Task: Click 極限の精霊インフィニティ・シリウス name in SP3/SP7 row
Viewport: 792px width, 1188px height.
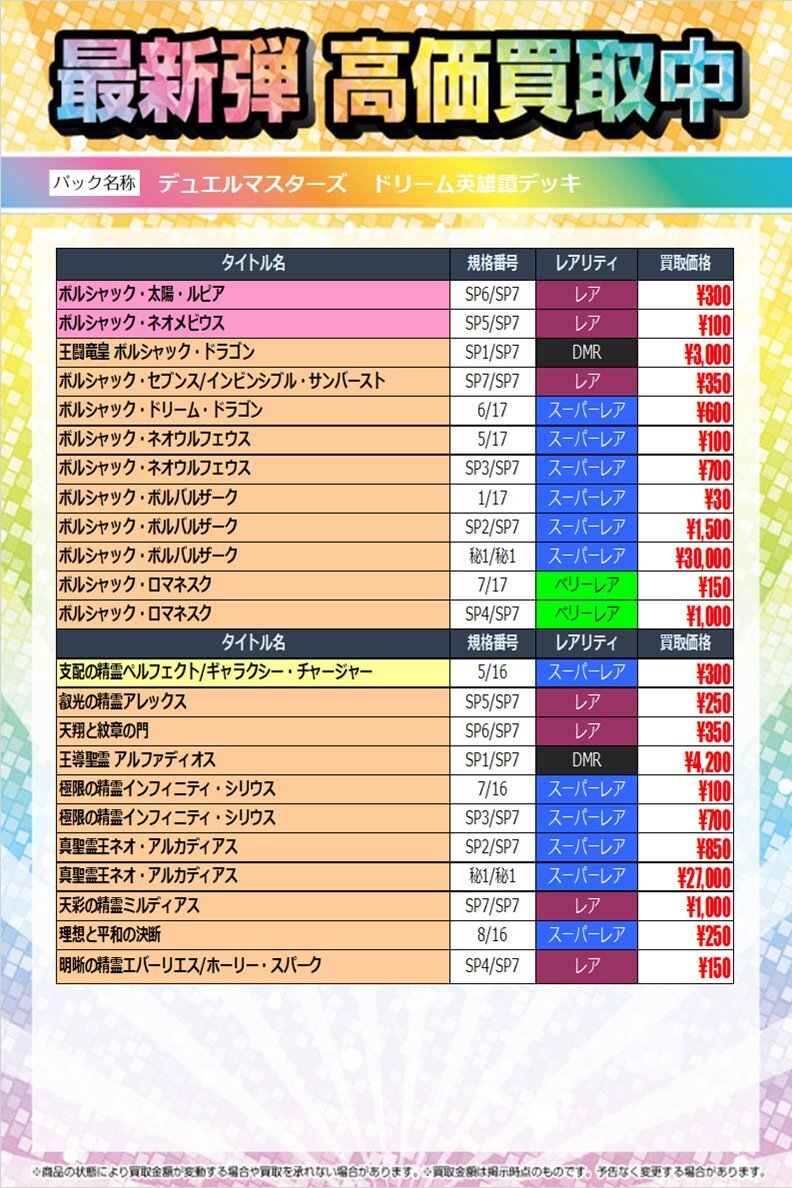Action: point(167,818)
